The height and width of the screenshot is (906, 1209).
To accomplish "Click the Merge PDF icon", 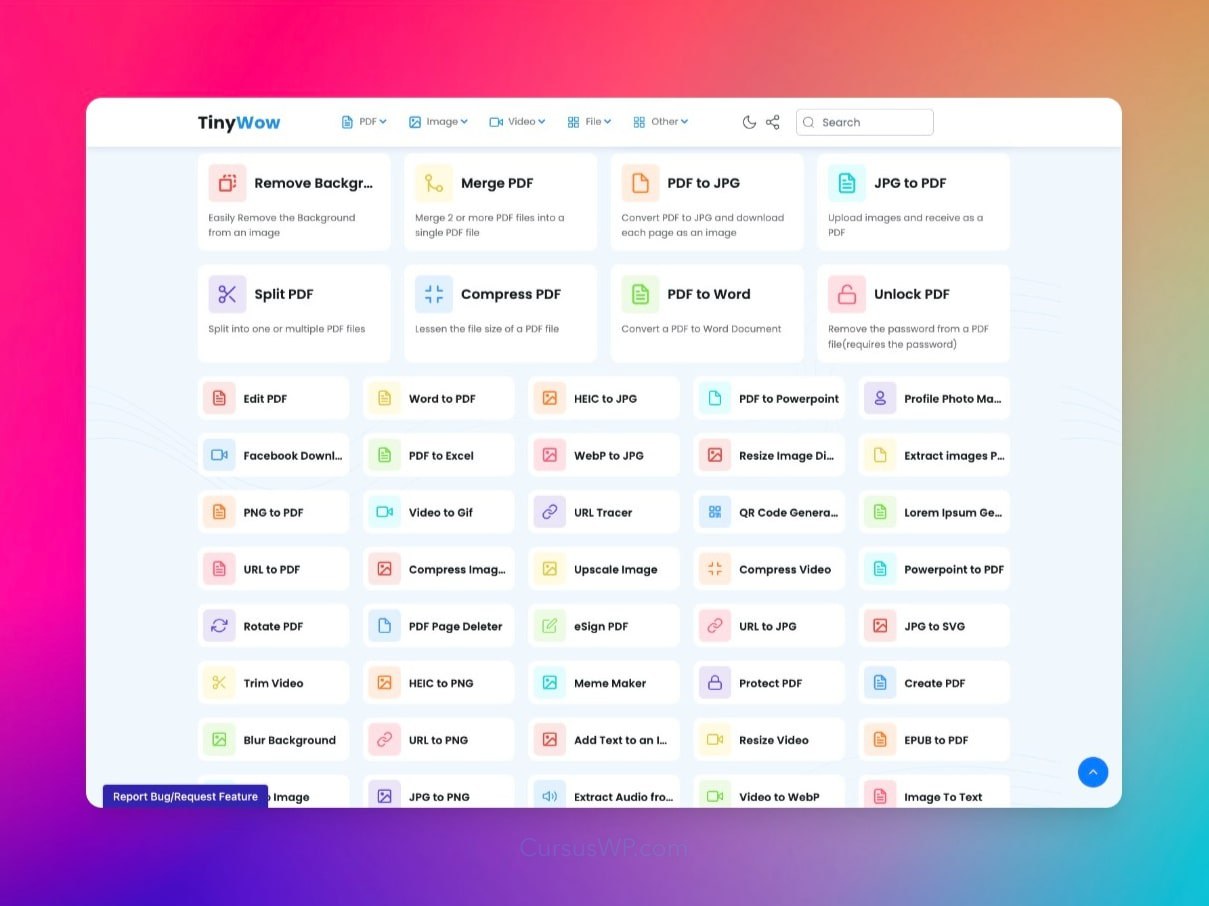I will coord(434,183).
